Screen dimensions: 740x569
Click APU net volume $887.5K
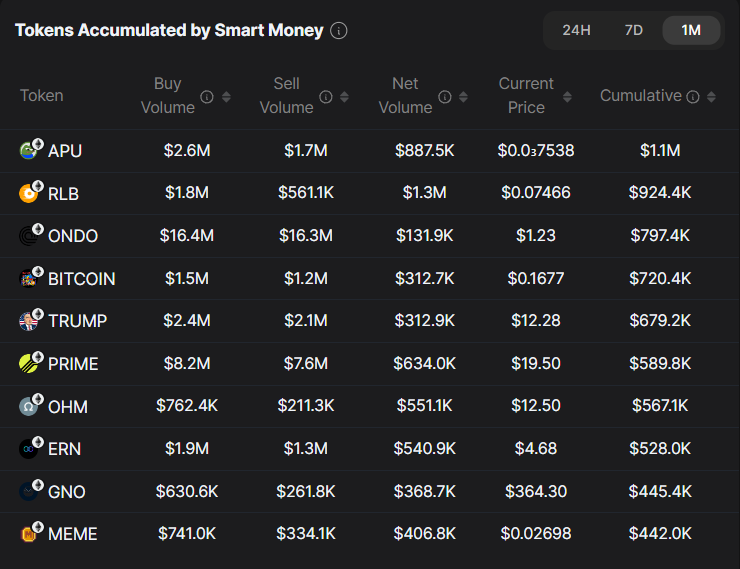424,151
